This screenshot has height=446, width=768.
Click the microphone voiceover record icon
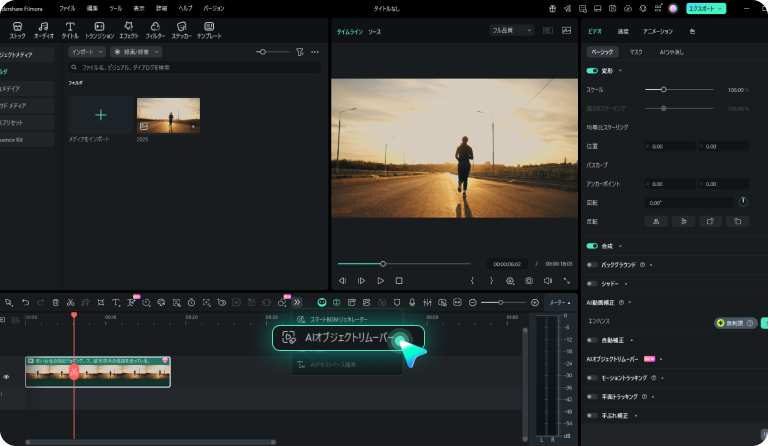click(x=412, y=302)
